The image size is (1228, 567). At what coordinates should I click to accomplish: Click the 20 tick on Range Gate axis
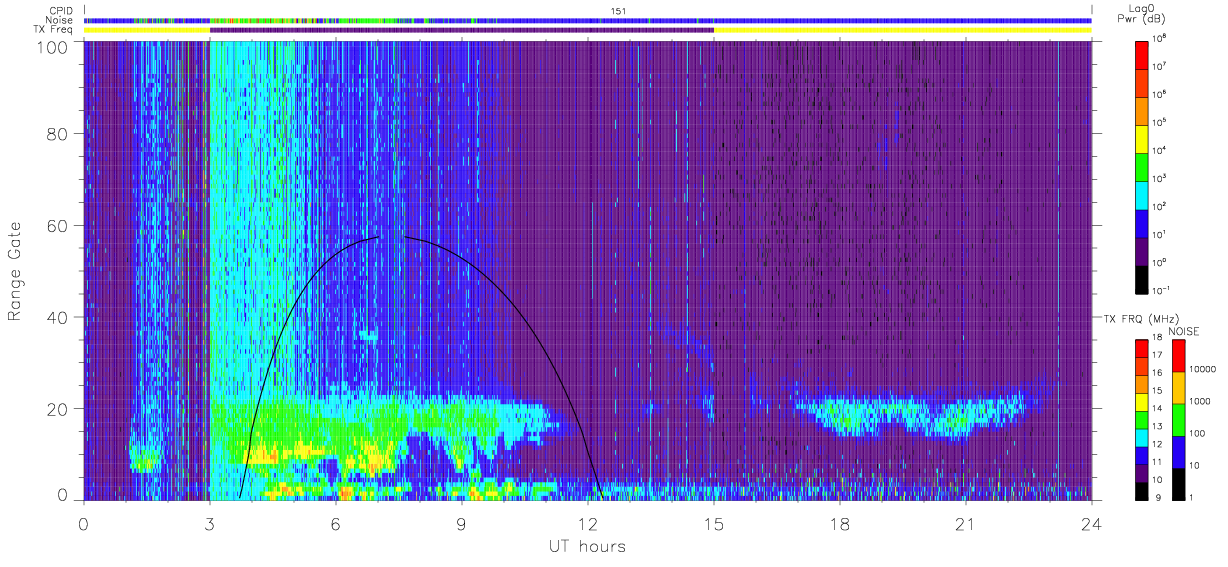pyautogui.click(x=56, y=409)
